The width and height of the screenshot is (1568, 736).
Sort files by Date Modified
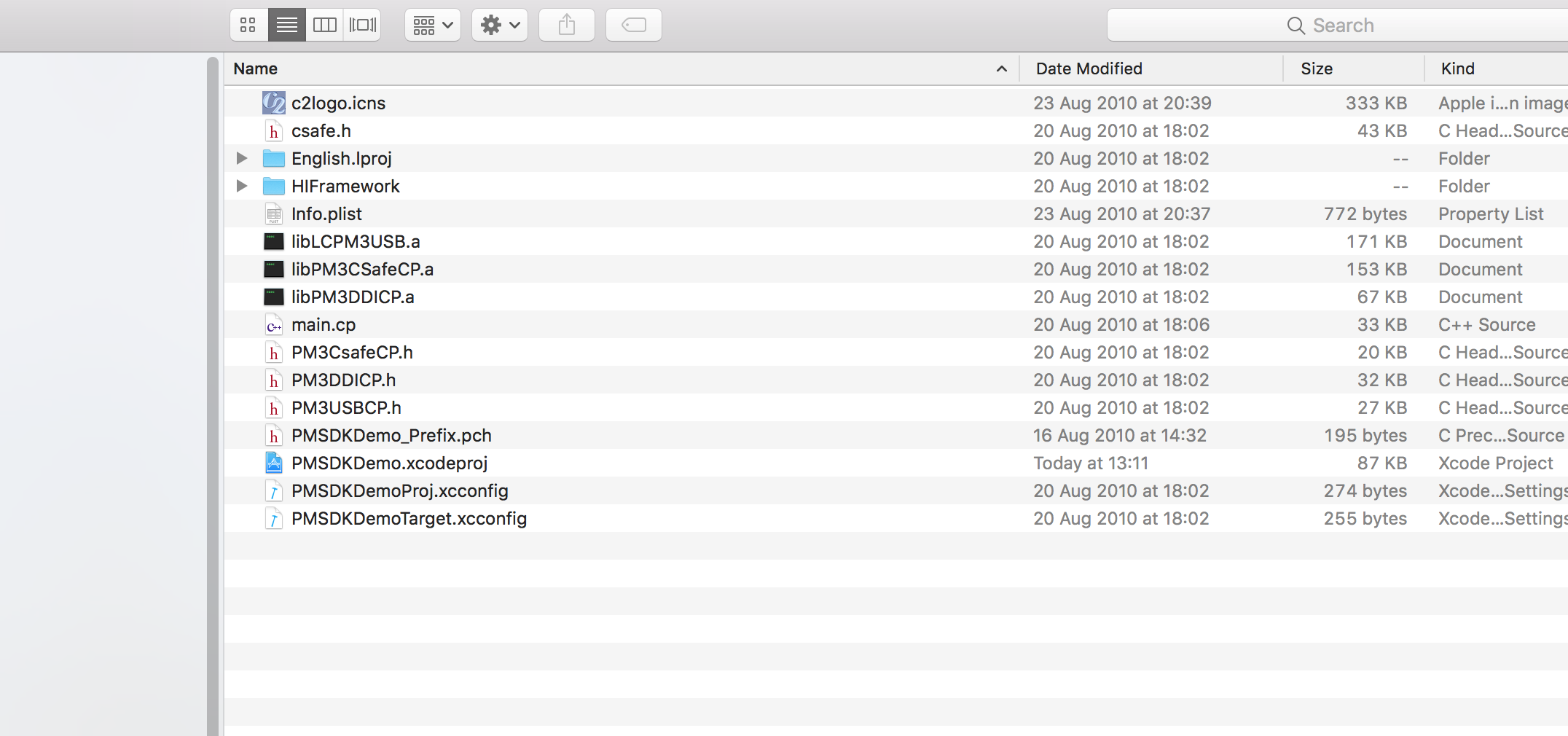1089,68
